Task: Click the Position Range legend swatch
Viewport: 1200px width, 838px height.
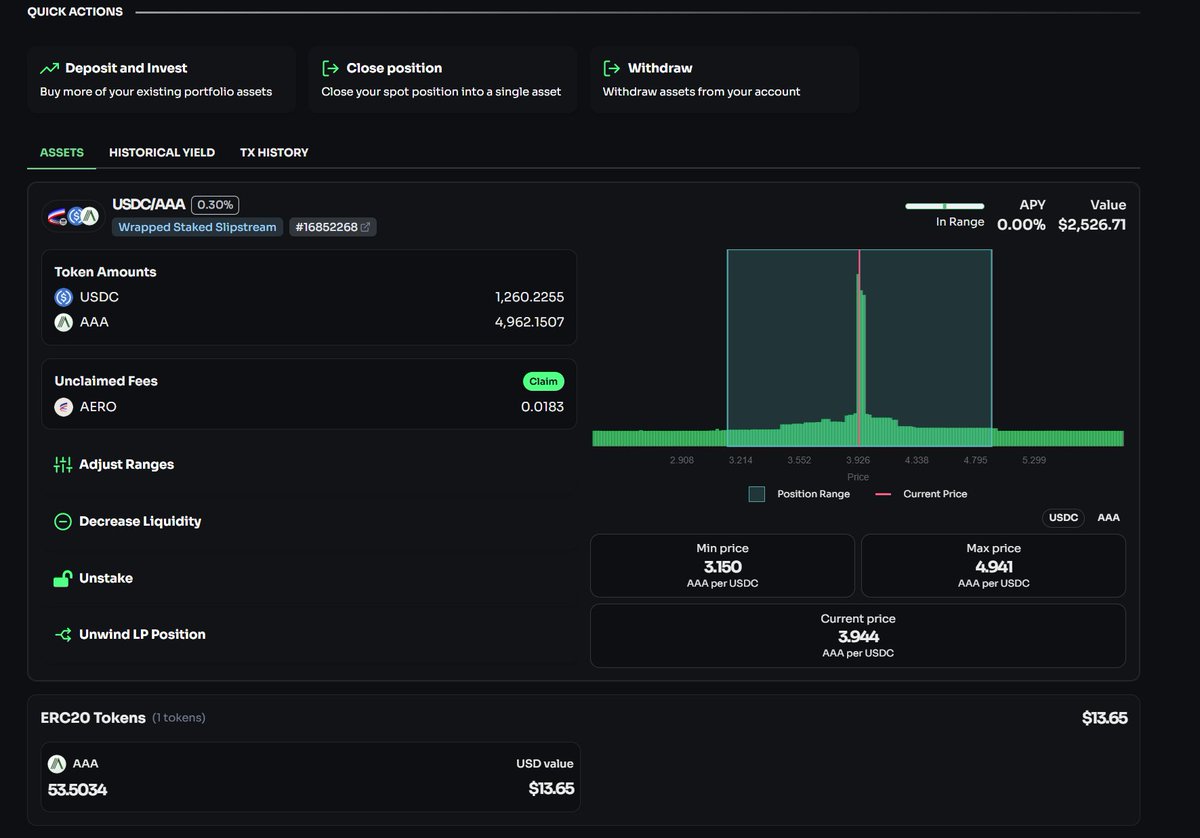Action: [x=757, y=494]
